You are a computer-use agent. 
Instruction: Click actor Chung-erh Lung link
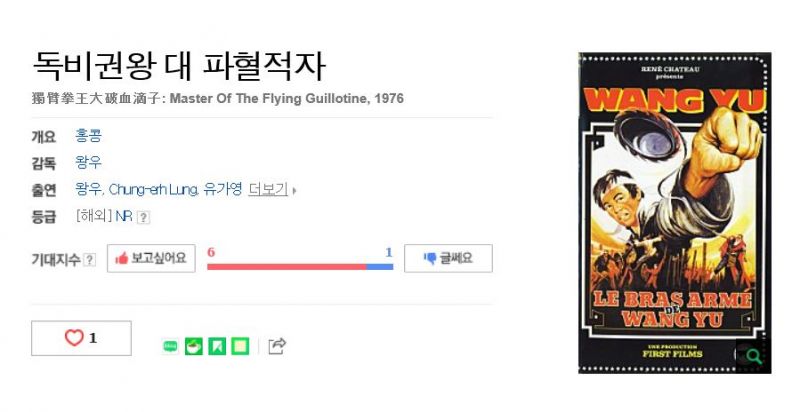[154, 190]
